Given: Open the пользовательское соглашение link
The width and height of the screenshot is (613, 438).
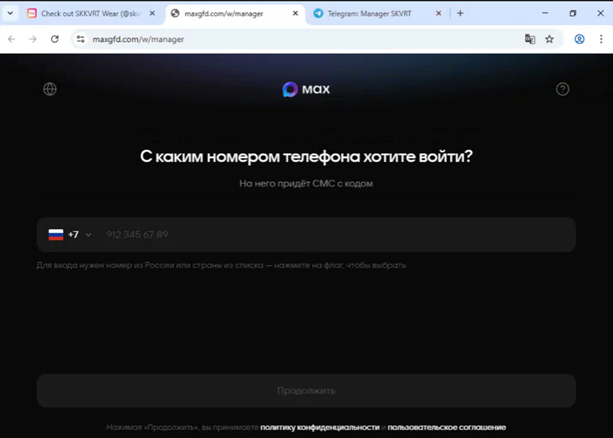Looking at the screenshot, I should click(447, 427).
